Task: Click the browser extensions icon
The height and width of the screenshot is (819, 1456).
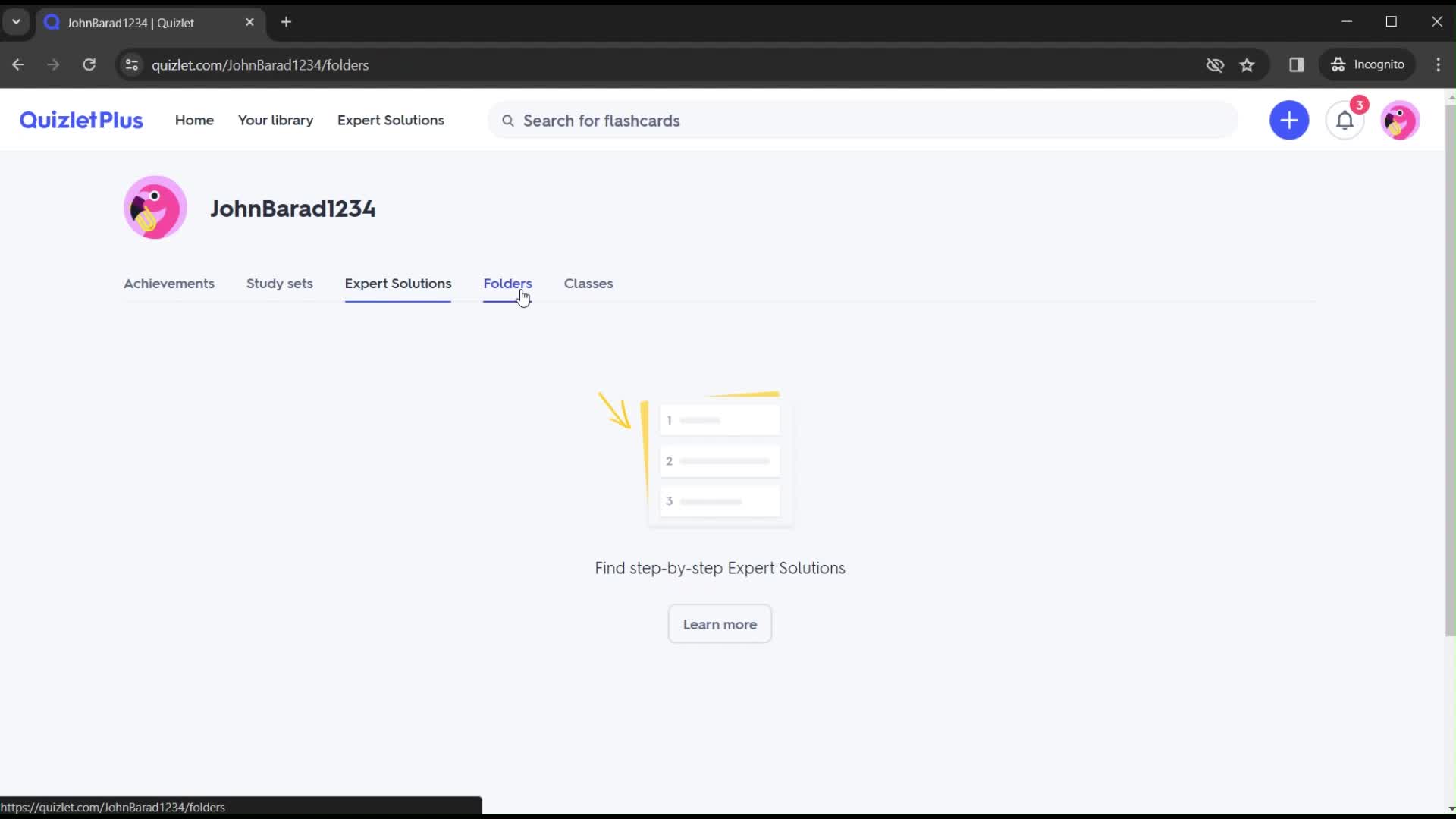Action: tap(1296, 64)
